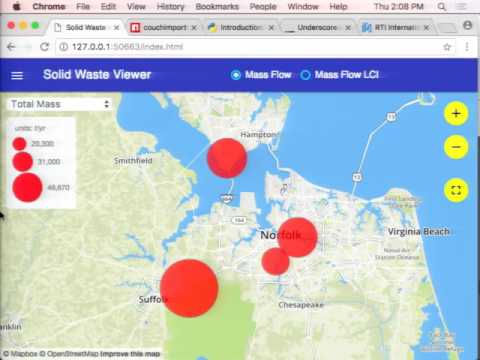Open the hamburger menu in Solid Waste Viewer
This screenshot has width=480, height=360.
[x=17, y=76]
